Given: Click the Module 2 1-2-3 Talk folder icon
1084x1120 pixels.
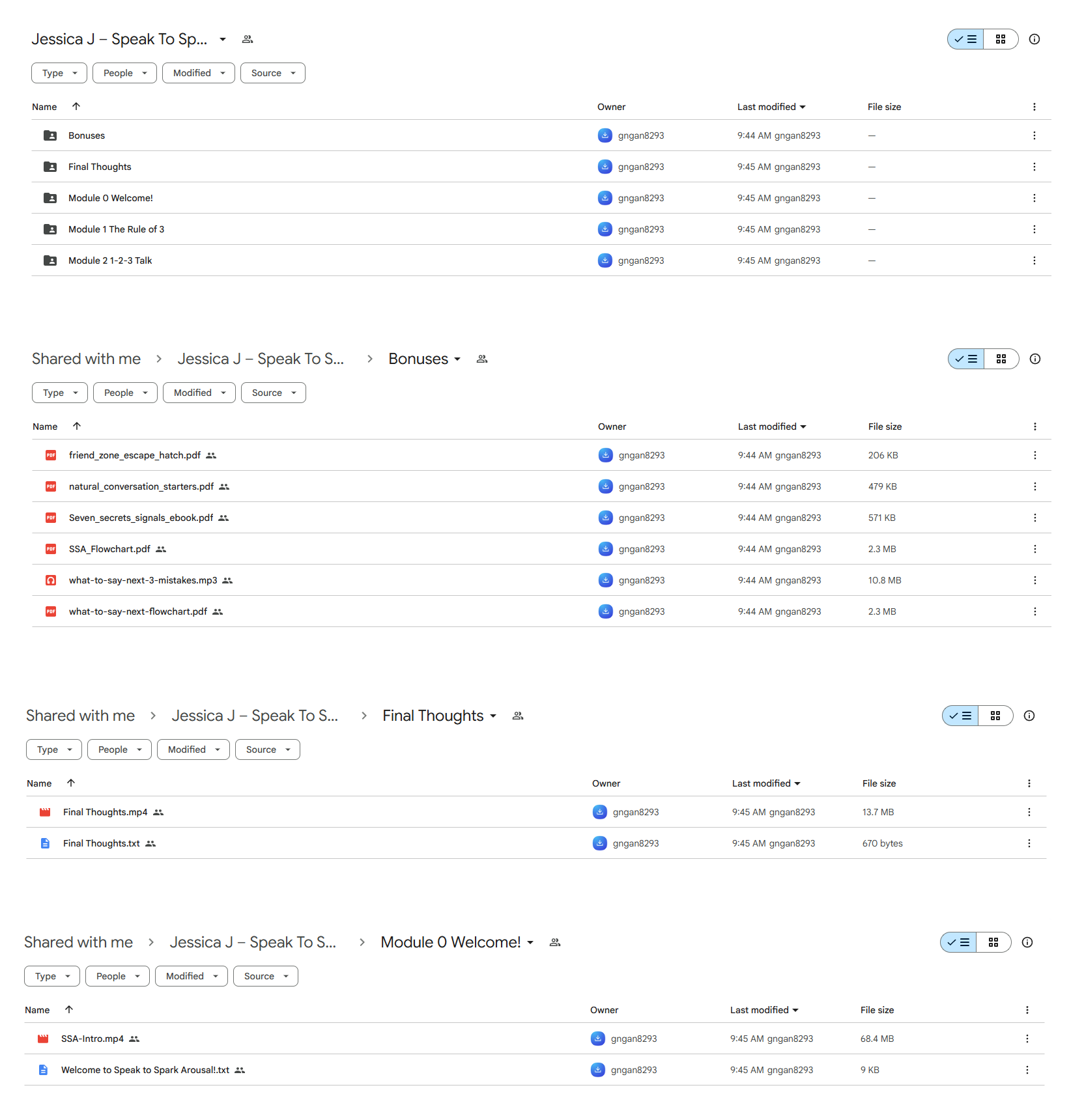Looking at the screenshot, I should click(50, 260).
